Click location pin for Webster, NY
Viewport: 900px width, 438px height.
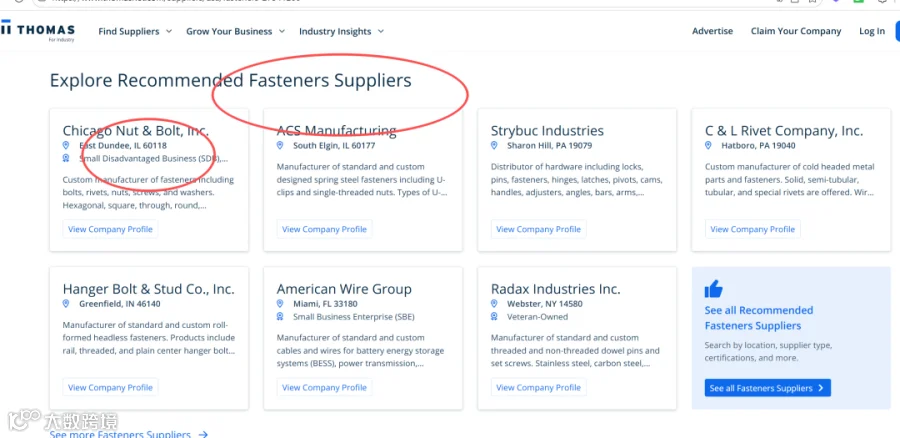click(494, 304)
